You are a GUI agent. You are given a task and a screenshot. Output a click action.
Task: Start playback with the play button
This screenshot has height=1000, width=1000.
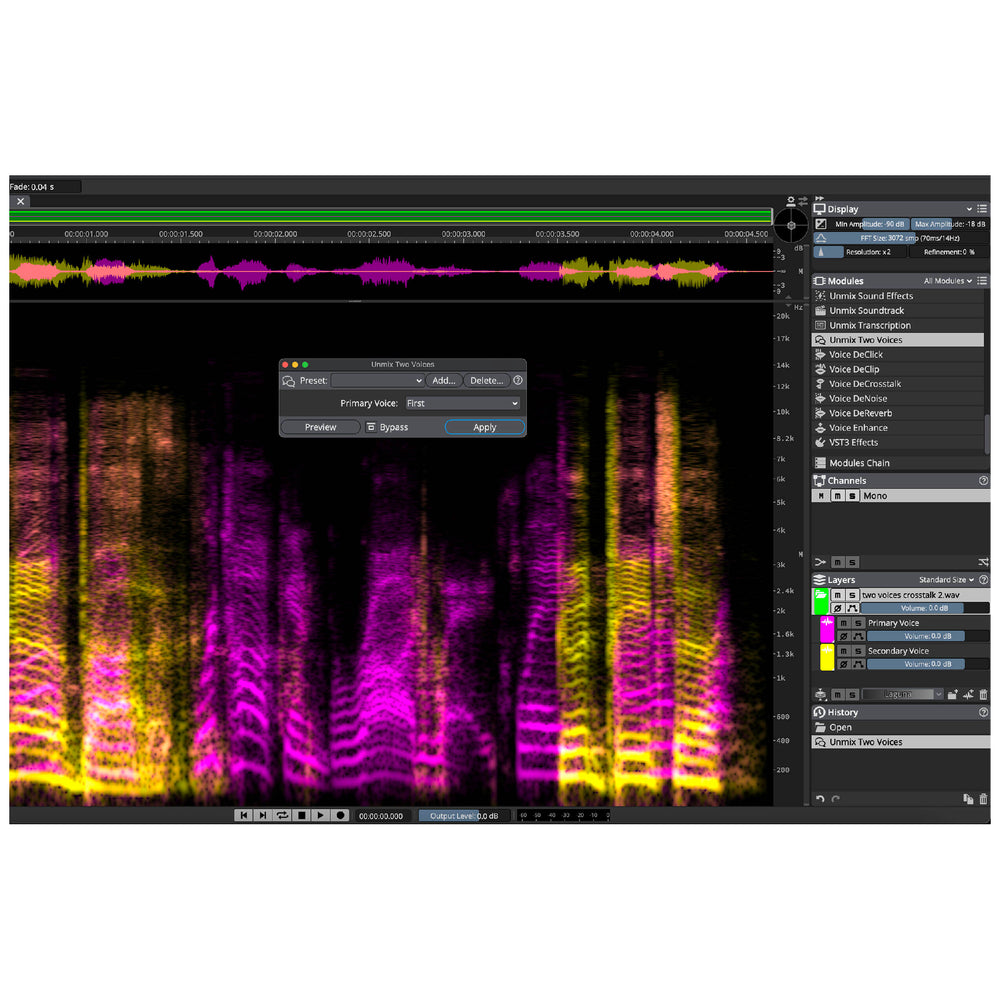321,815
